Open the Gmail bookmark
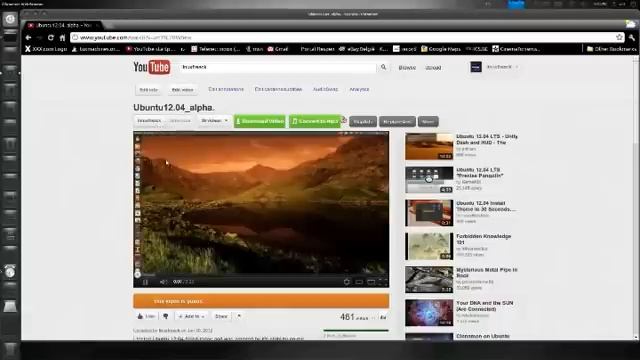The image size is (640, 360). 278,49
